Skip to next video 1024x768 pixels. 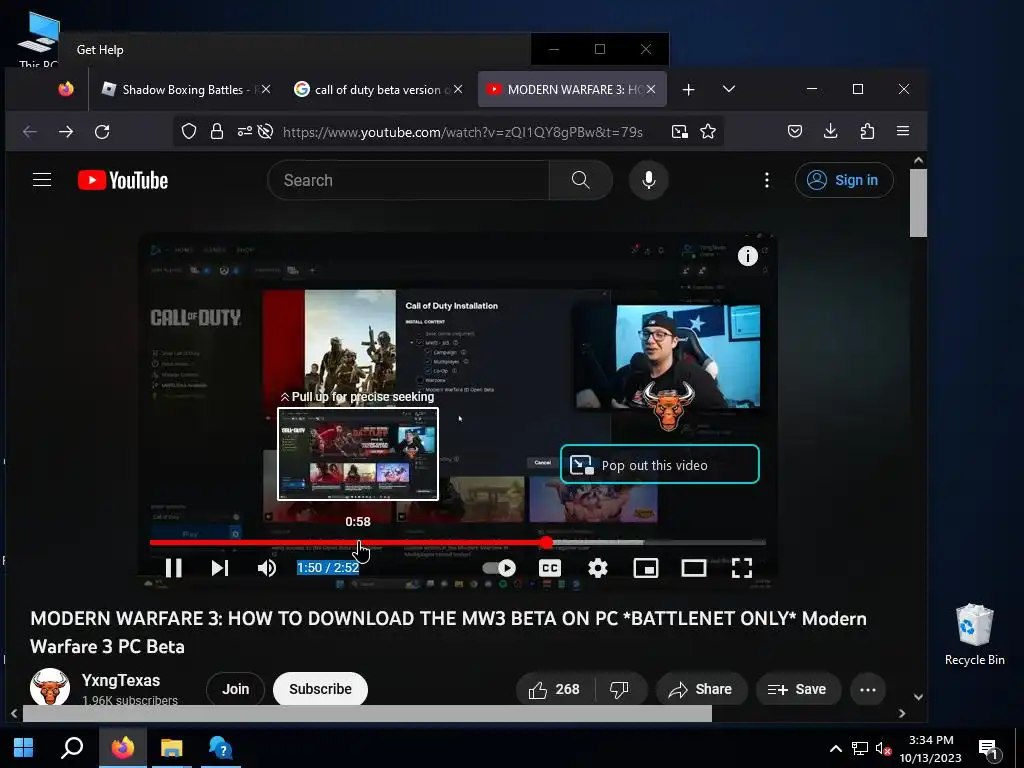[220, 568]
